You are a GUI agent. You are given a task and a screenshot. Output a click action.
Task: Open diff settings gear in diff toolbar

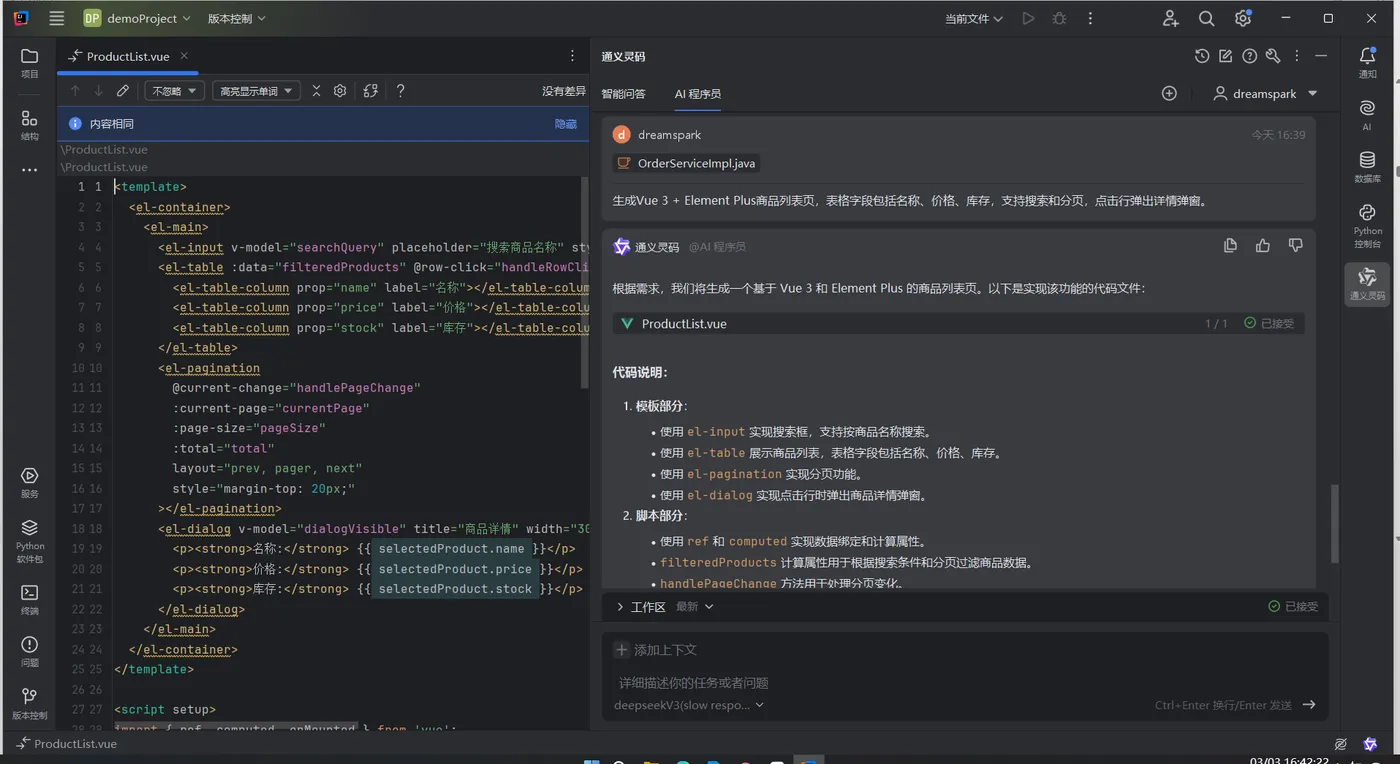tap(340, 91)
